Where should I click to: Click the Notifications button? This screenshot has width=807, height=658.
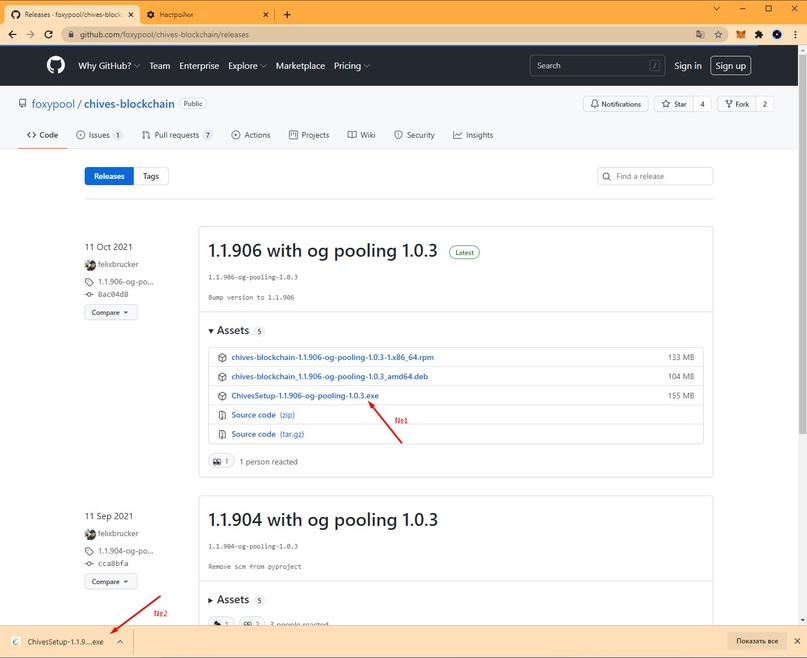click(x=616, y=104)
